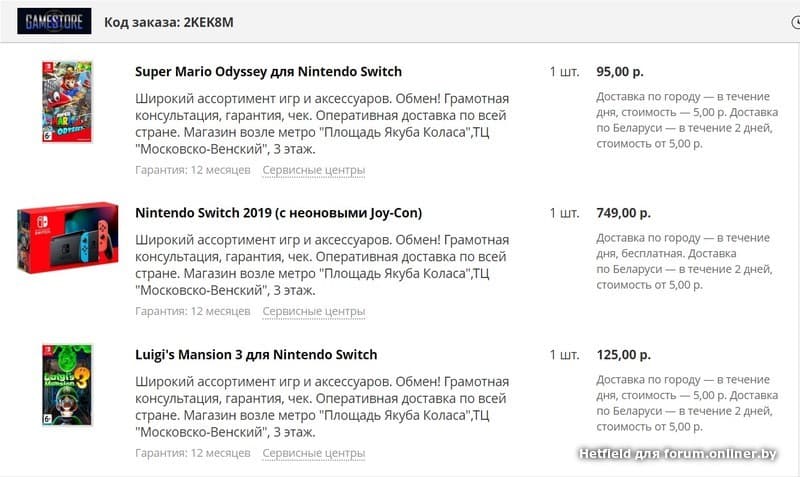Open the Nintendo Switch 2019 neon Joy-Con title

[x=278, y=213]
